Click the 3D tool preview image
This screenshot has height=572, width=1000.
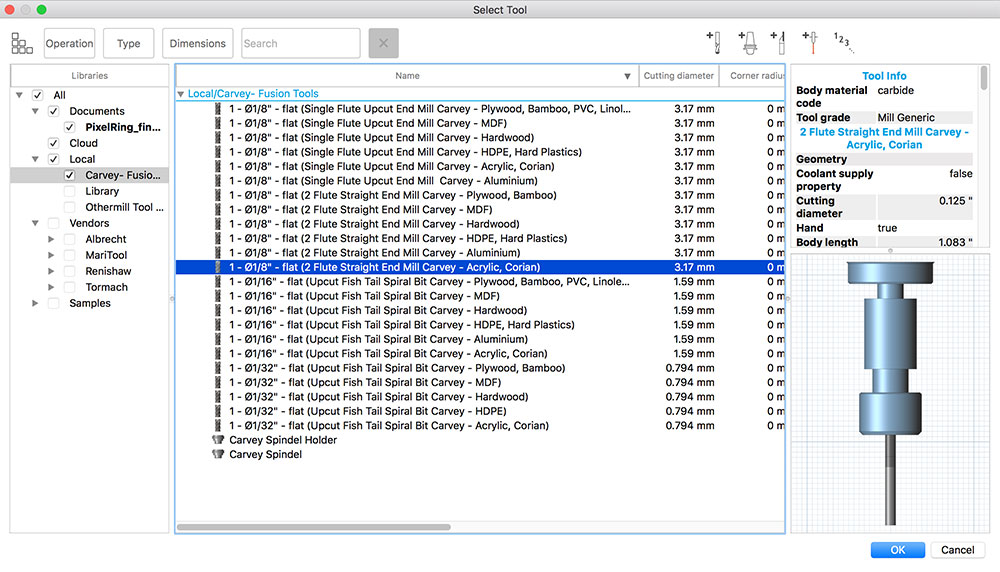[890, 393]
